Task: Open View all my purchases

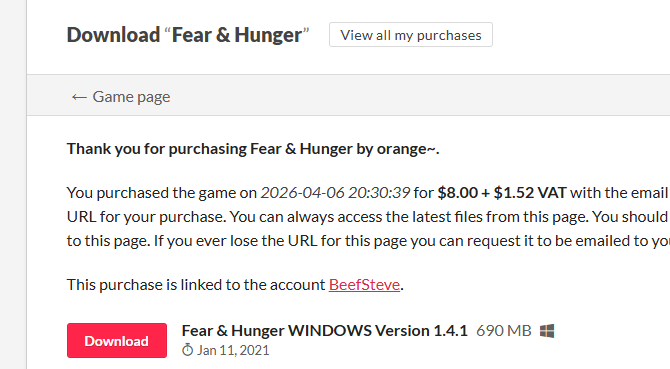Action: click(411, 35)
